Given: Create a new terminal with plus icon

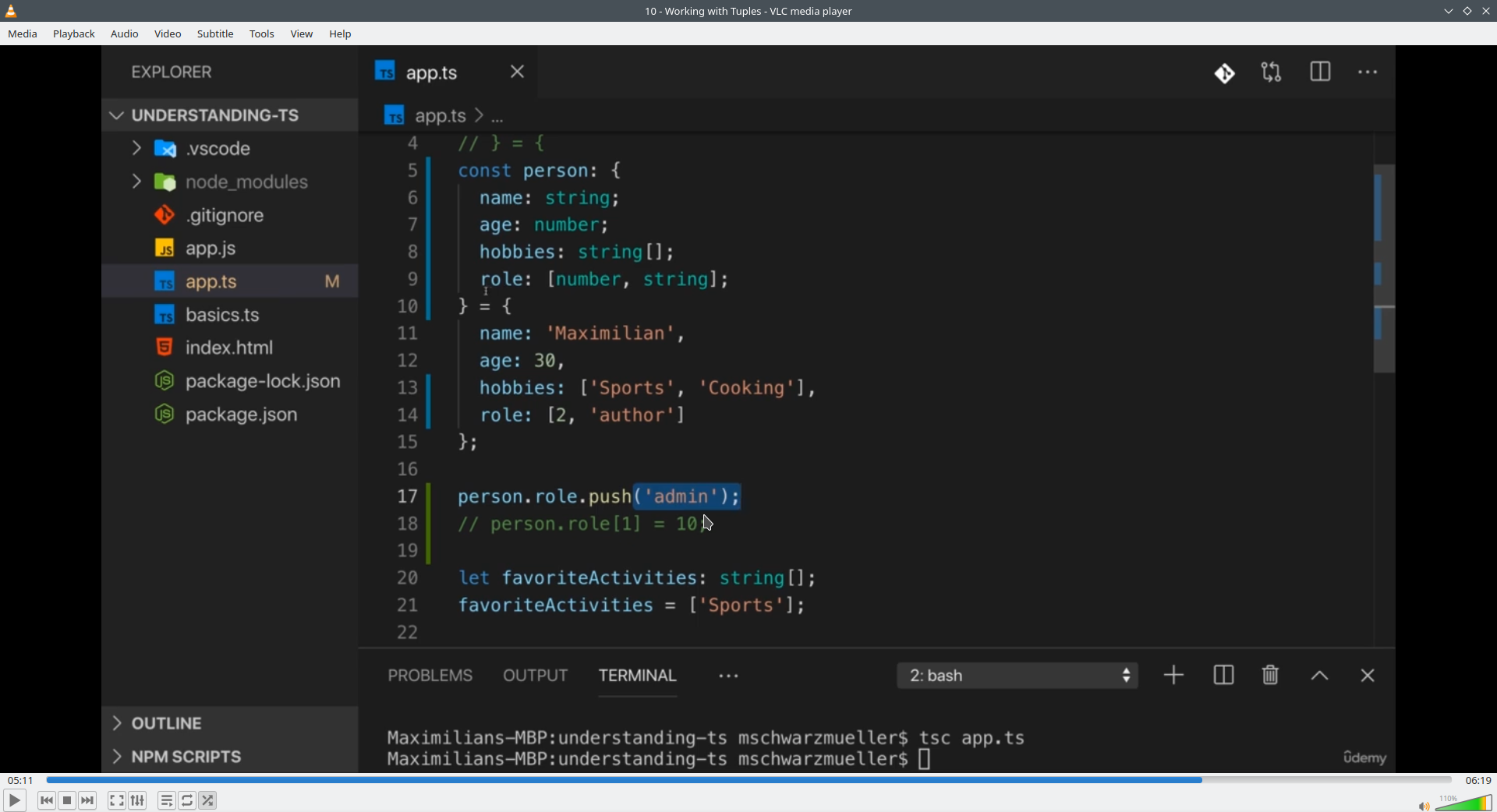Looking at the screenshot, I should (x=1174, y=675).
